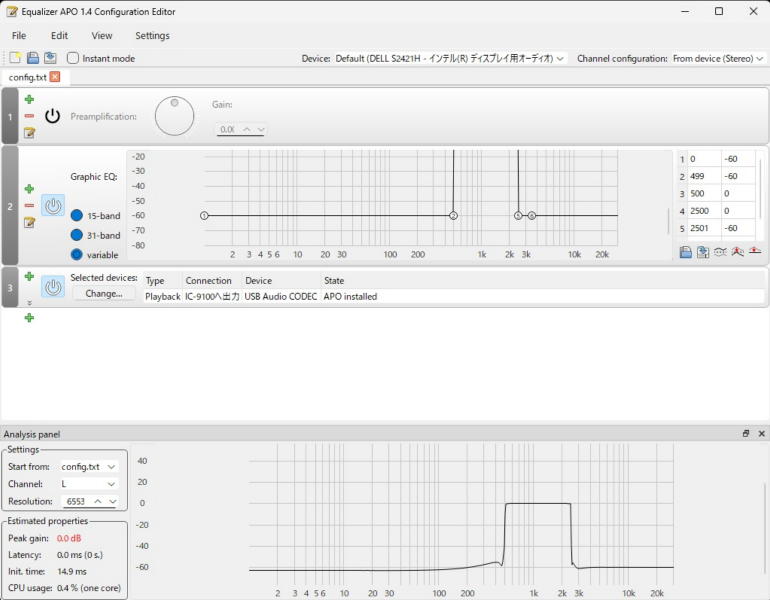Select the 15-band radio button
770x600 pixels.
pos(77,216)
